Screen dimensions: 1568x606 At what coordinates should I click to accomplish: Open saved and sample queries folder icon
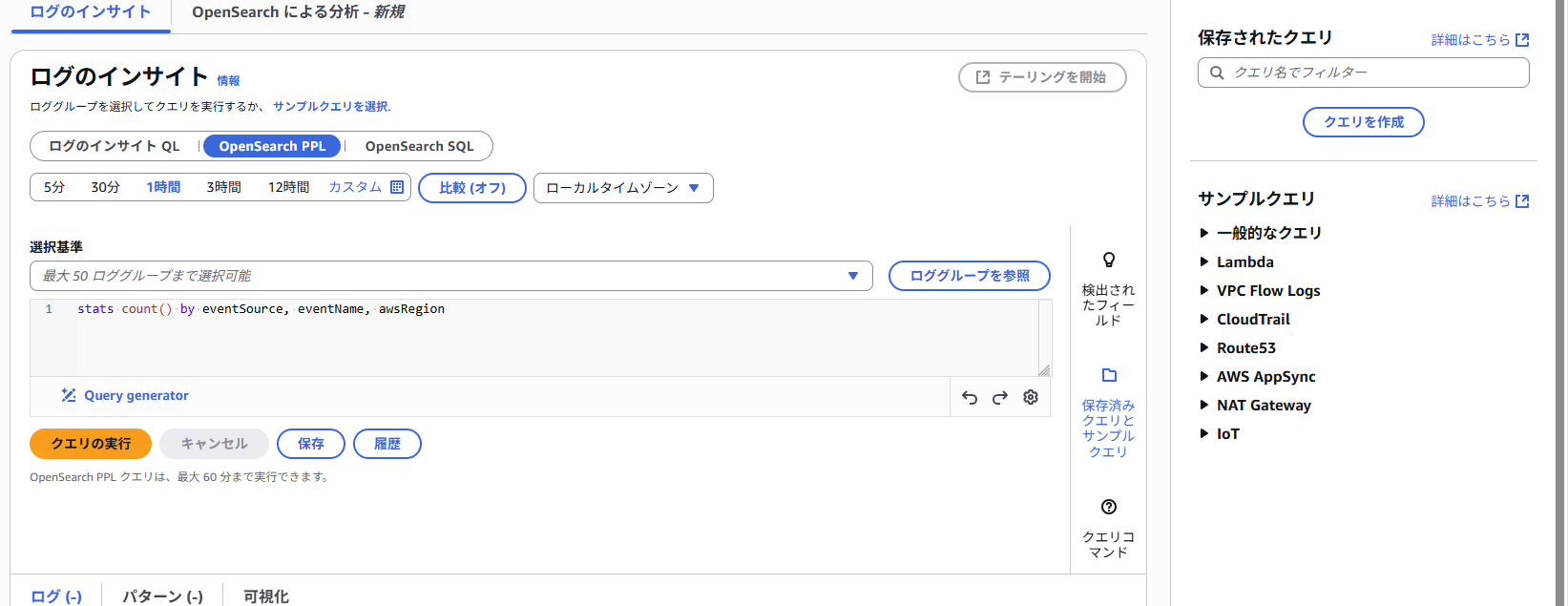point(1109,375)
